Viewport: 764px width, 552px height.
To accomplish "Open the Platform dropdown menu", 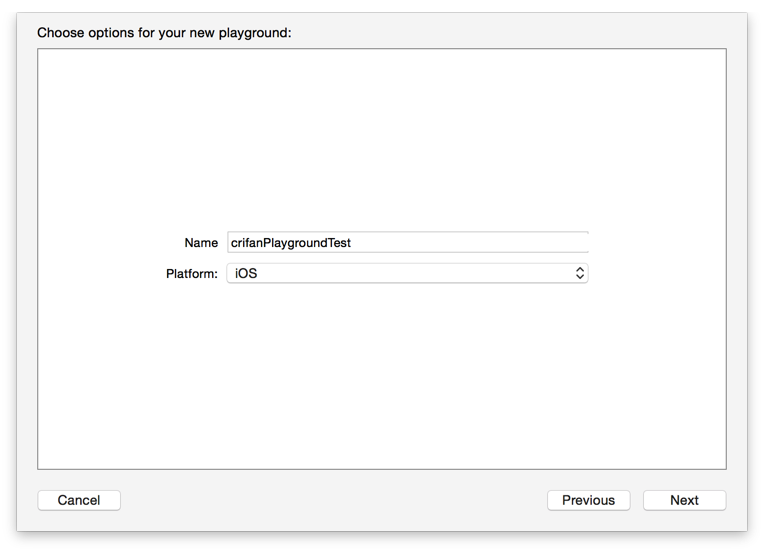I will 407,273.
